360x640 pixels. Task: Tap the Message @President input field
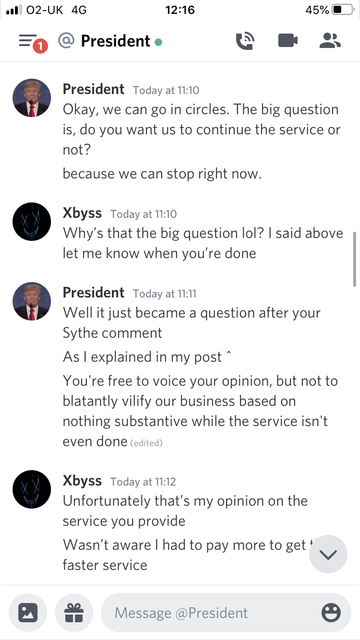(x=226, y=613)
